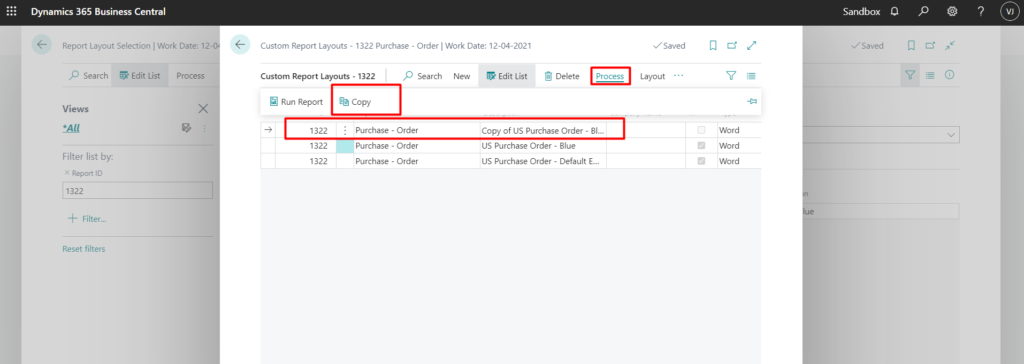Open the settings gear in top bar
The height and width of the screenshot is (364, 1024).
[x=952, y=12]
